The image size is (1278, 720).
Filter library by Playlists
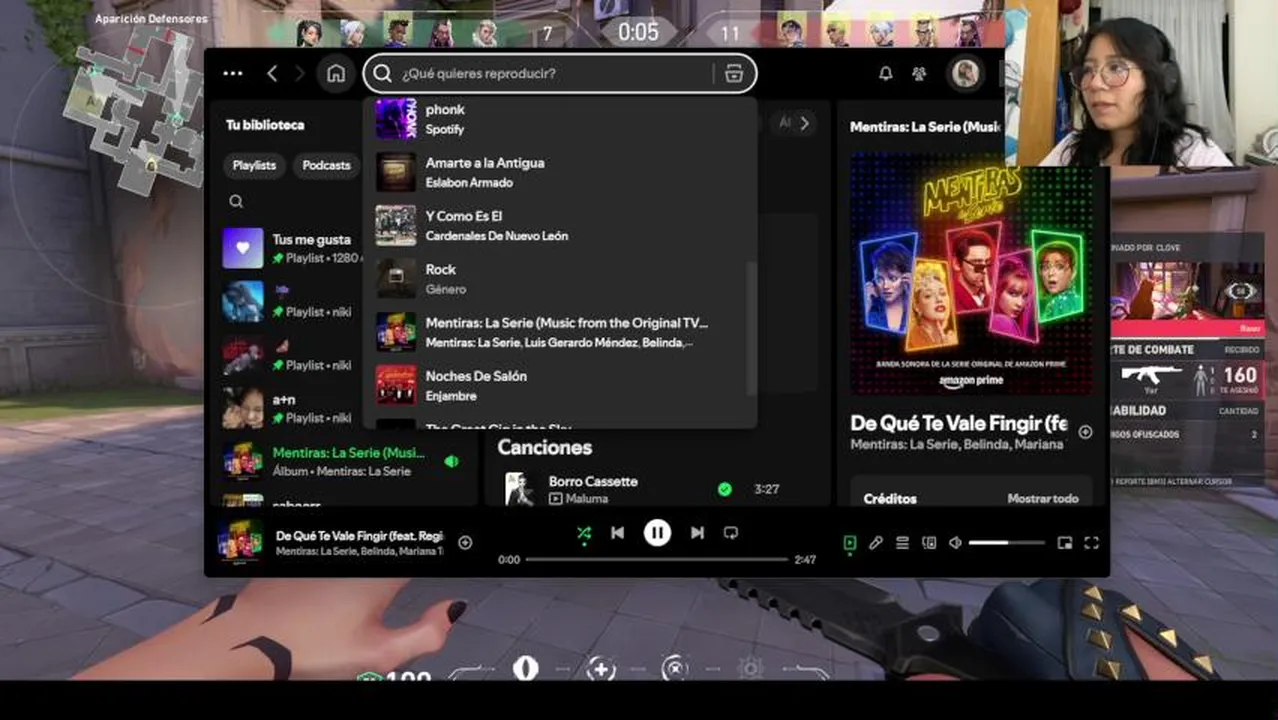pyautogui.click(x=254, y=165)
